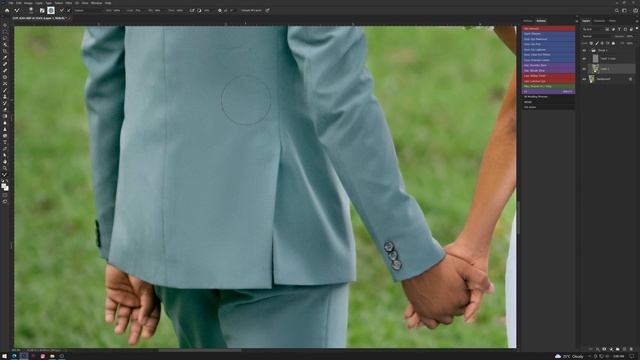Filter layers by type (T) icon
Image resolution: width=640 pixels, height=360 pixels.
pos(620,29)
